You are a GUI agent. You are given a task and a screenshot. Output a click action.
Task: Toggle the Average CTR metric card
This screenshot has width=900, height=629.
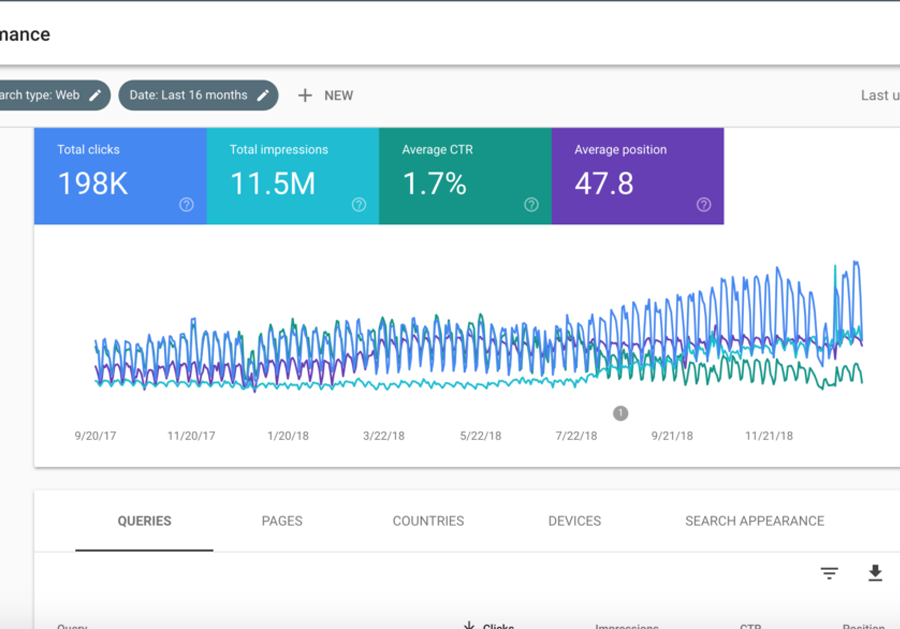pos(465,176)
